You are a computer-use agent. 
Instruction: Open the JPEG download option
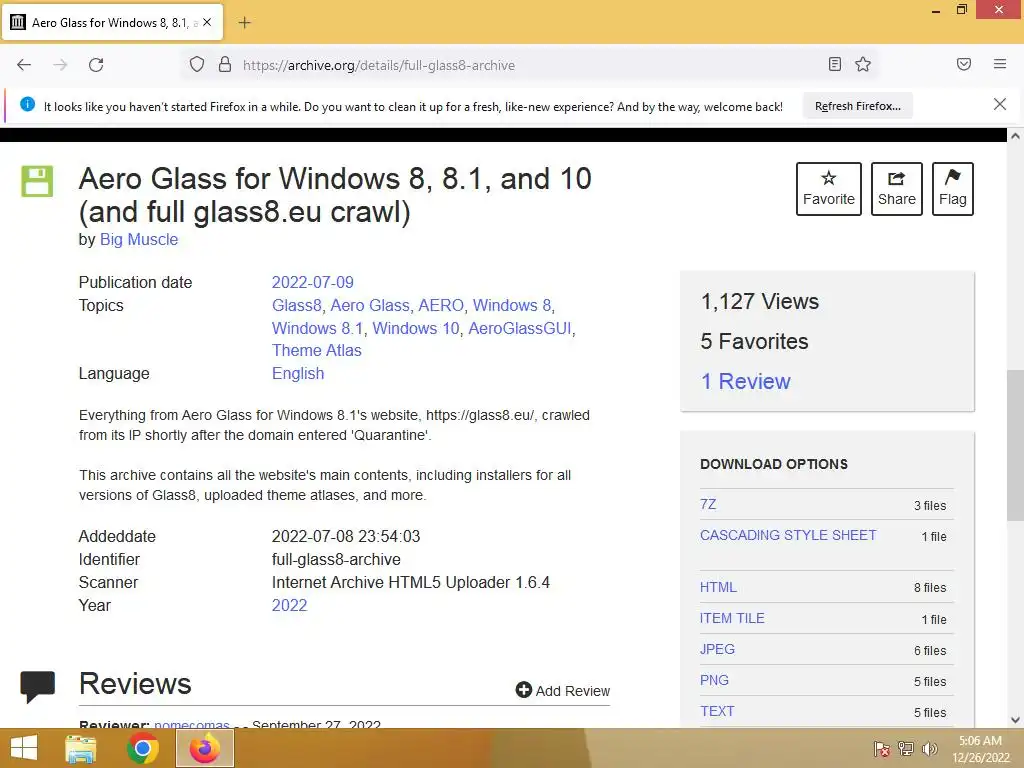[x=717, y=649]
